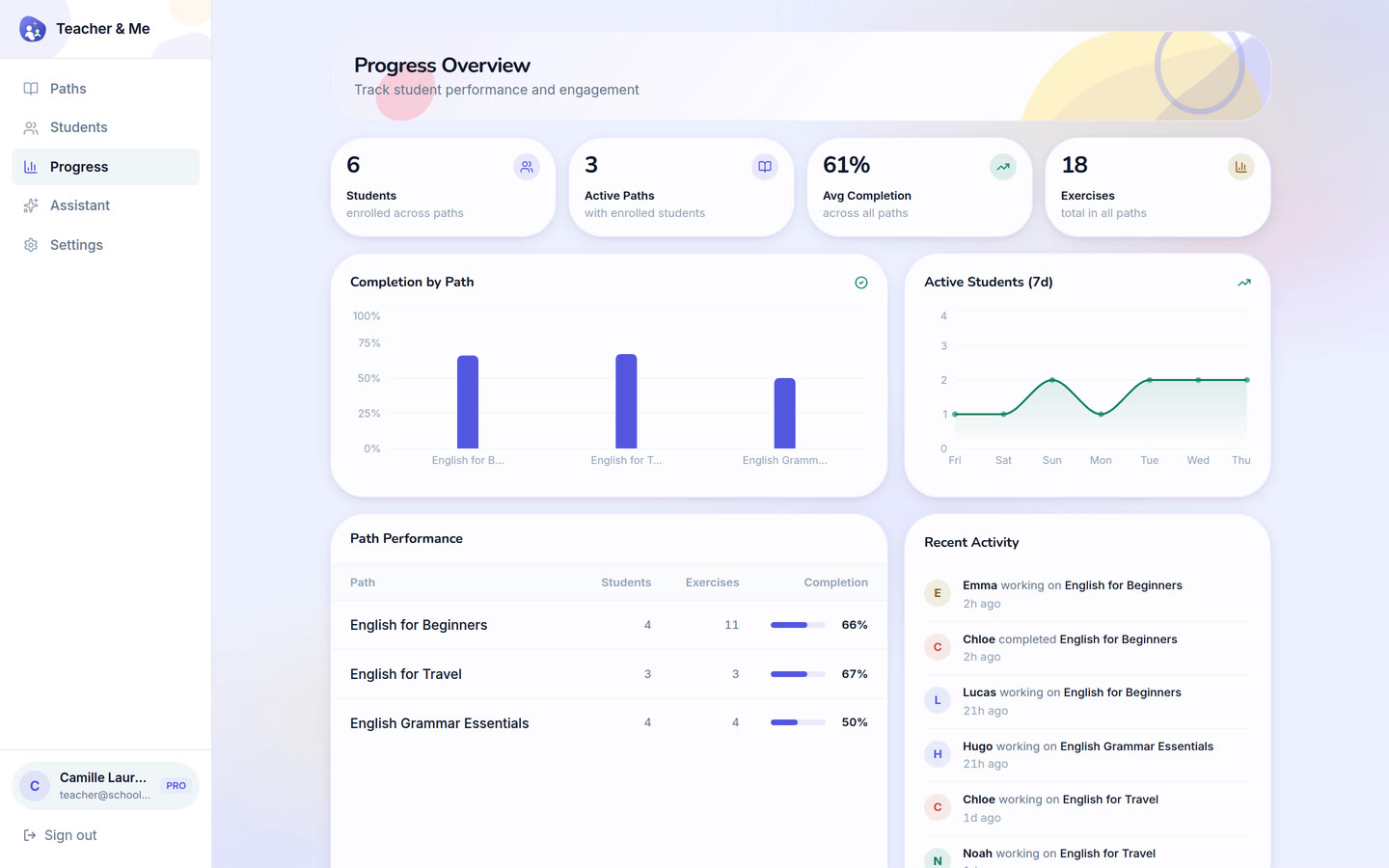Screen dimensions: 1389x868
Task: Click the Exercises column header
Action: point(712,583)
